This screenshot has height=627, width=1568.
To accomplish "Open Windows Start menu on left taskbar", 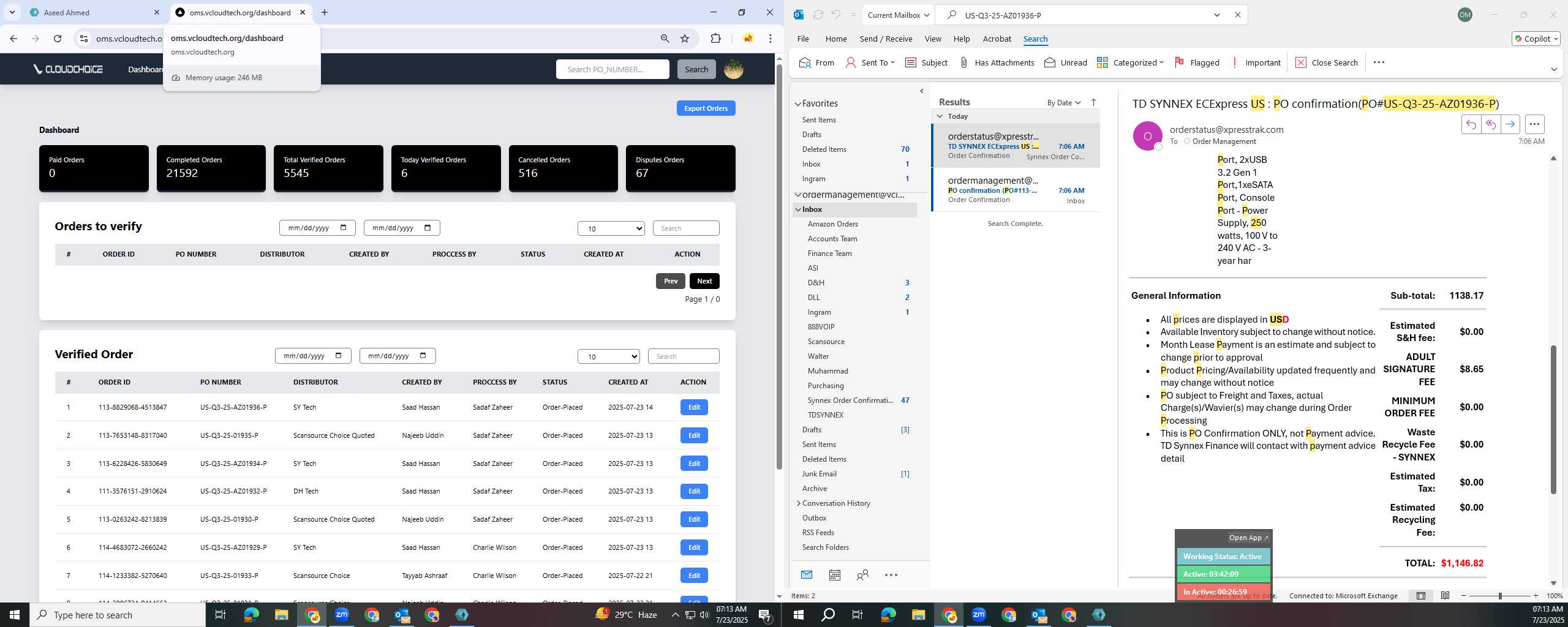I will tap(15, 615).
